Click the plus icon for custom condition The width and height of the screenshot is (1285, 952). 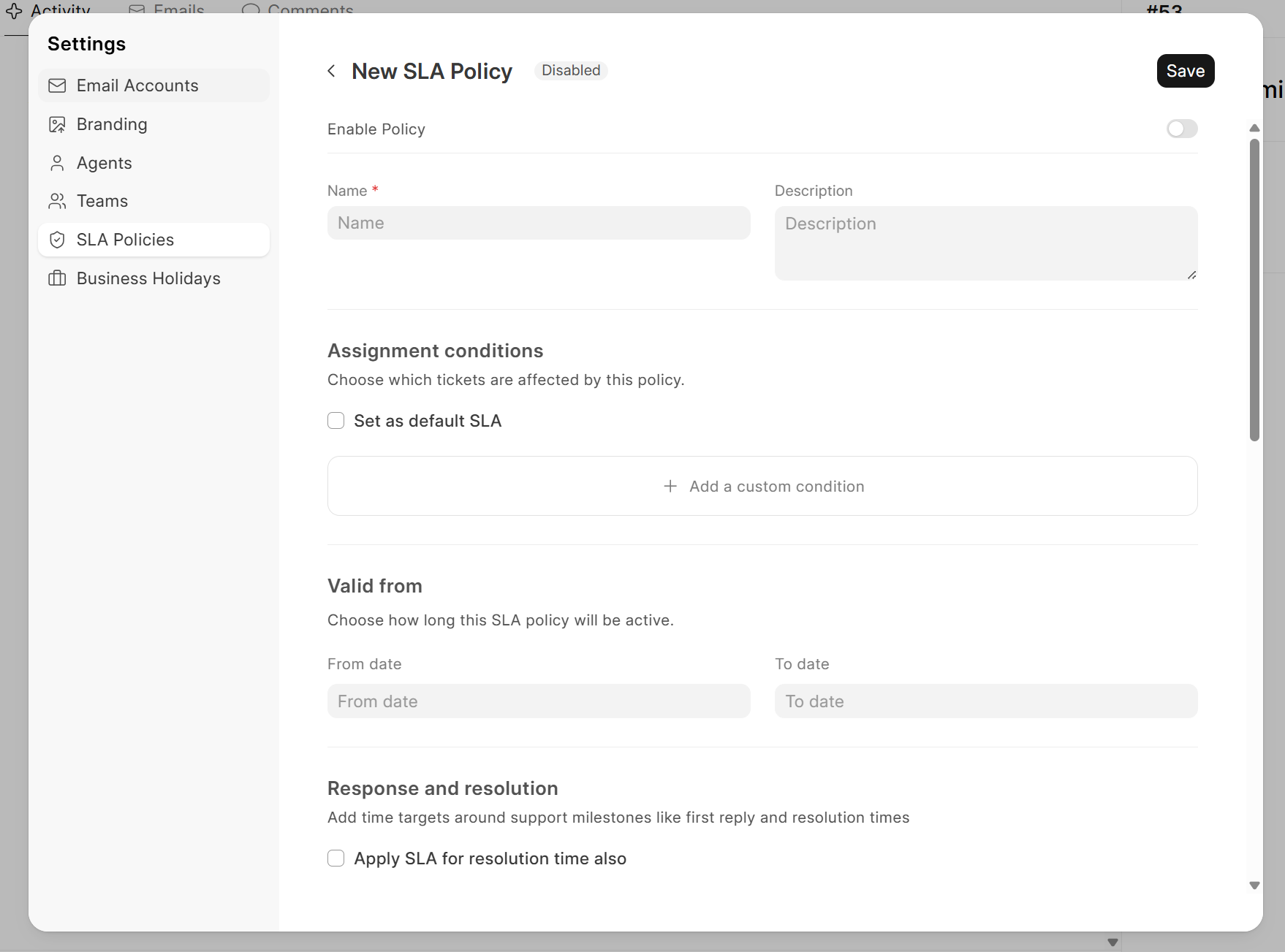pyautogui.click(x=670, y=487)
